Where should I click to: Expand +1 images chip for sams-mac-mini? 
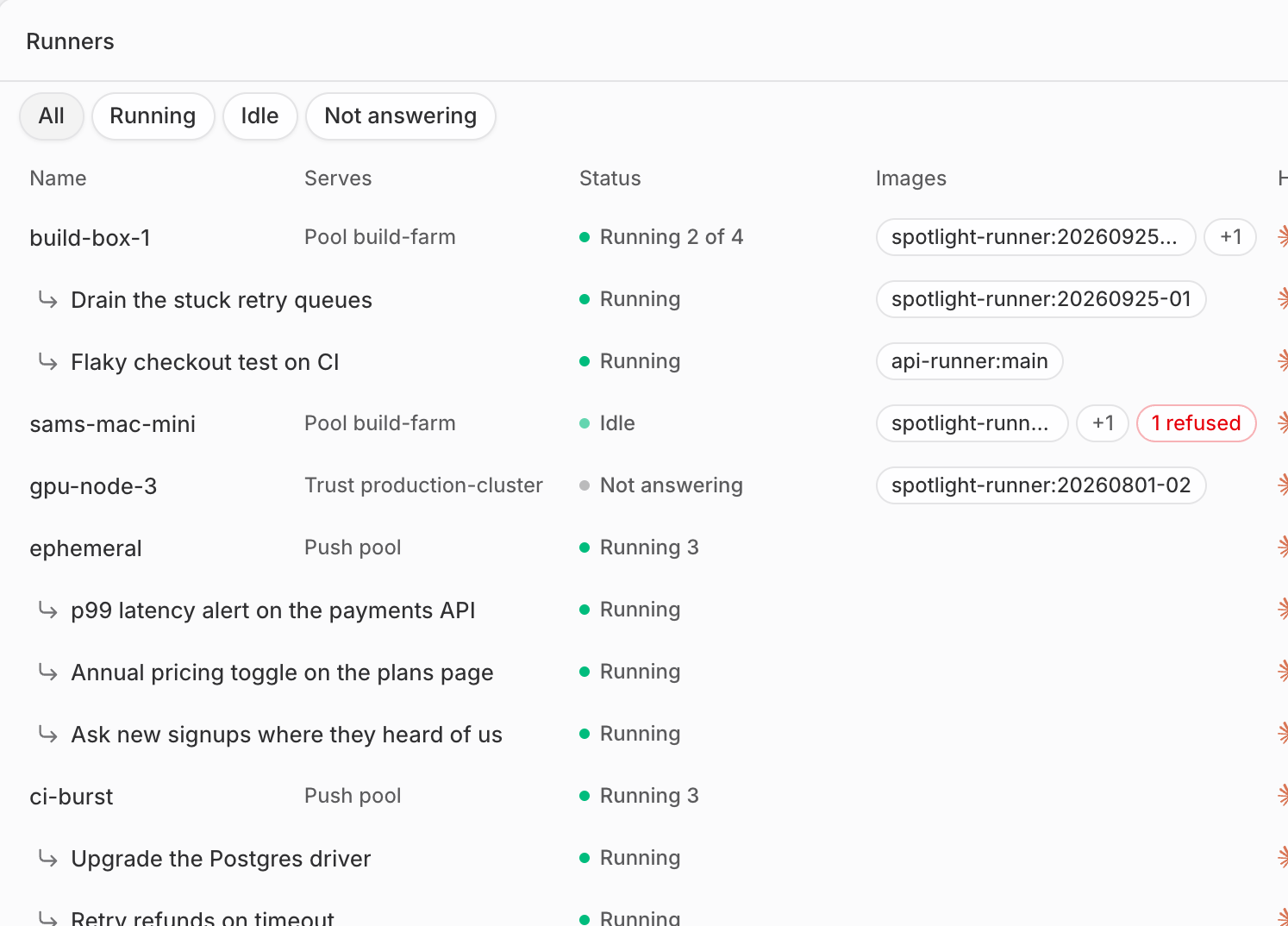tap(1103, 423)
